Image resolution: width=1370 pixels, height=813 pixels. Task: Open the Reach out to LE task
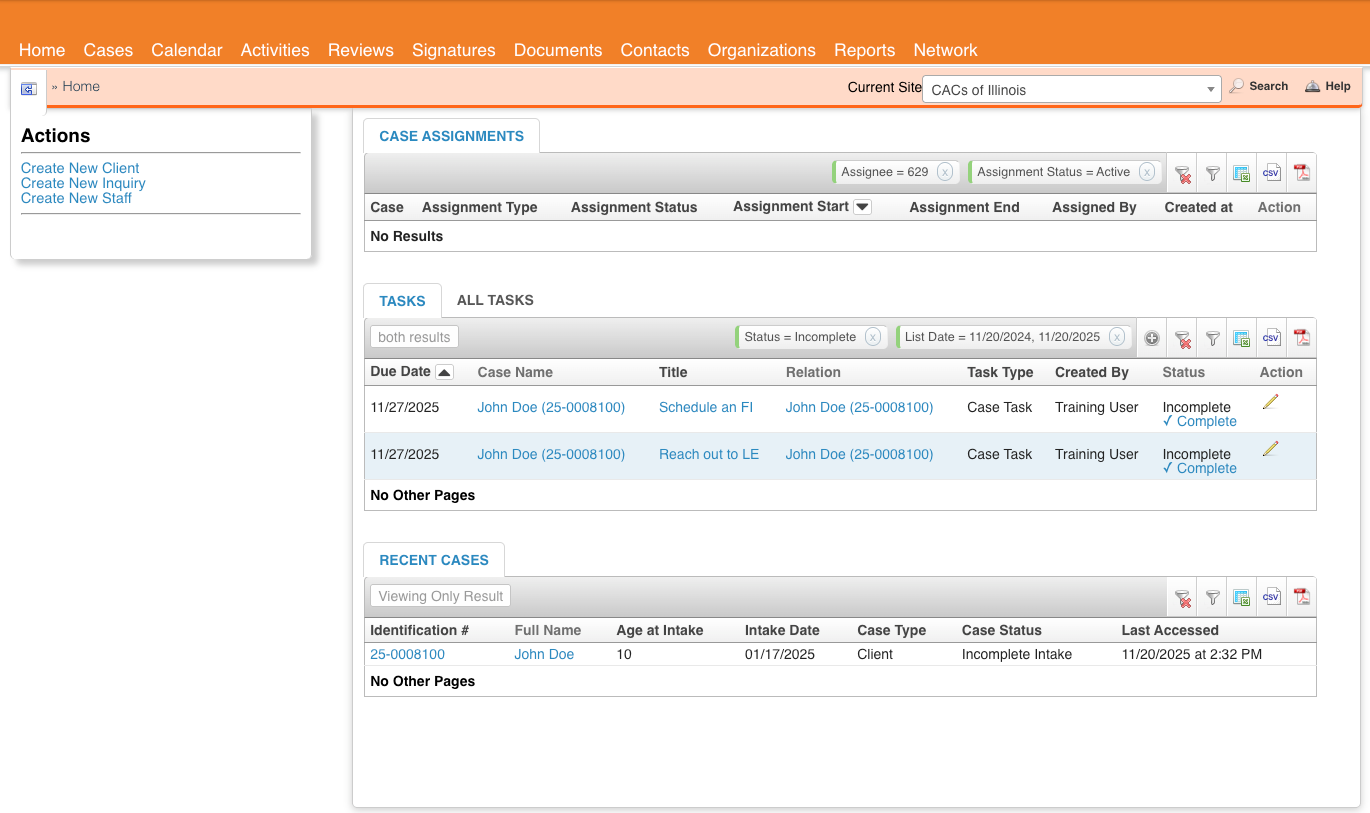(x=709, y=454)
